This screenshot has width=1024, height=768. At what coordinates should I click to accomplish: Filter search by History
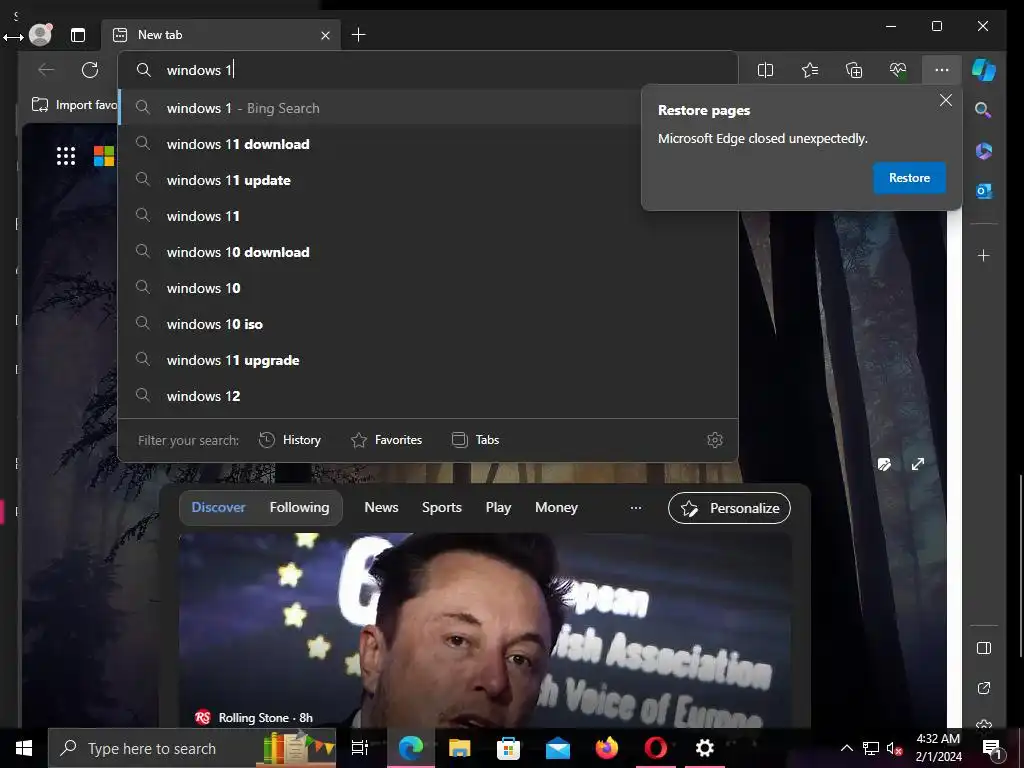click(x=290, y=440)
